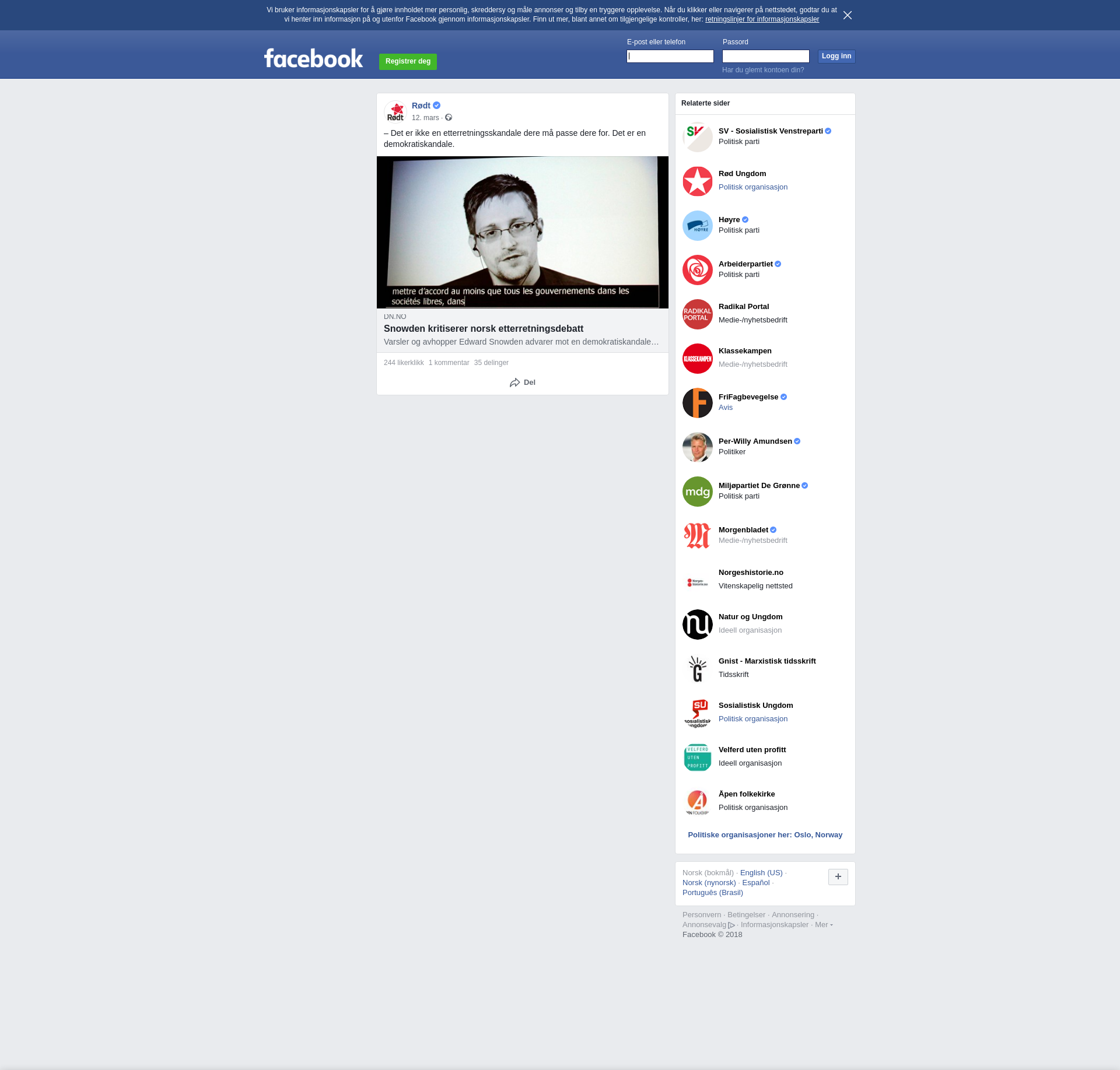Open Har du glemt kontoen din link

[x=763, y=70]
